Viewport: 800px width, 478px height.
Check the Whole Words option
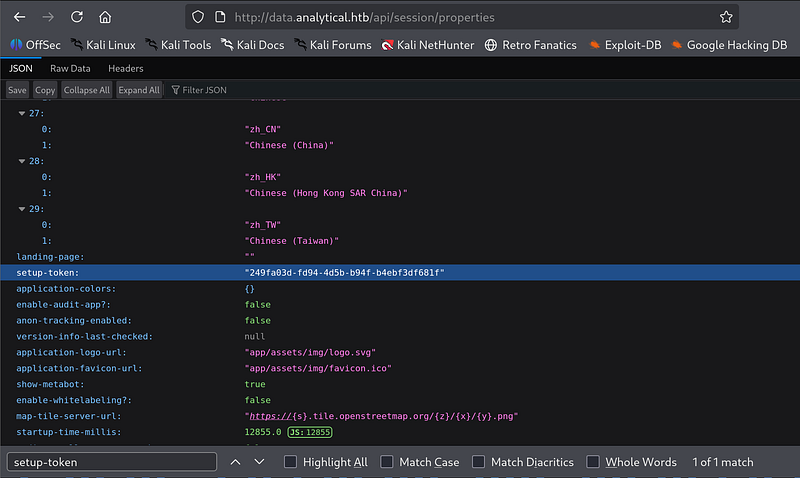point(593,462)
